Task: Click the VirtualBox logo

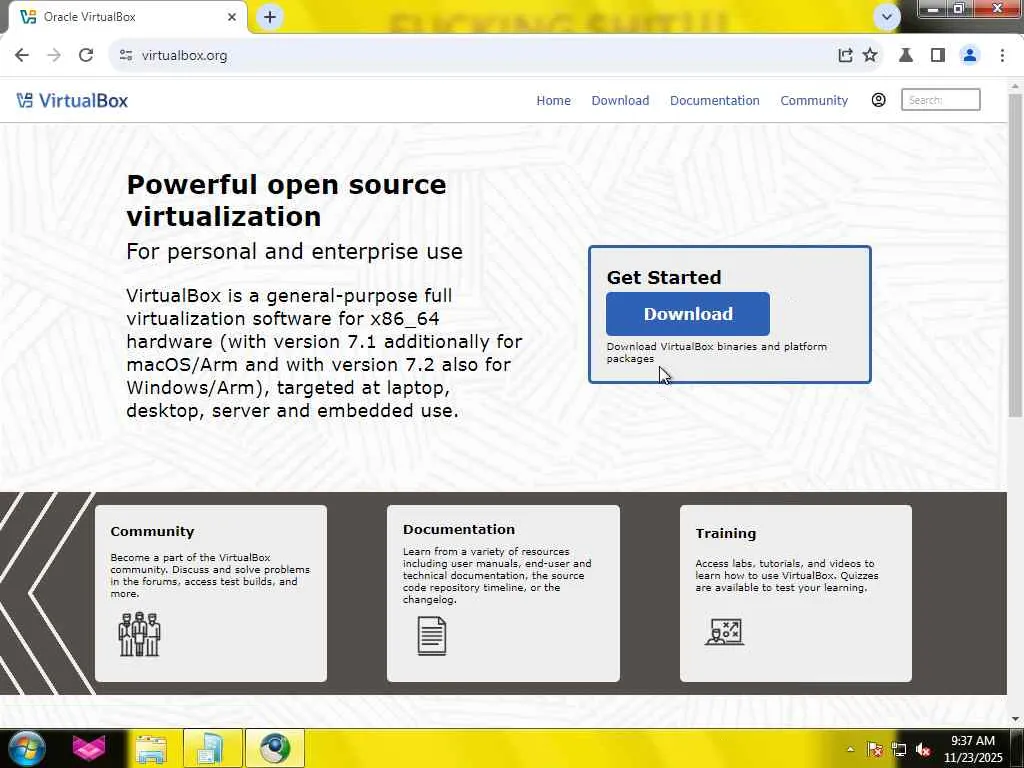Action: click(72, 101)
